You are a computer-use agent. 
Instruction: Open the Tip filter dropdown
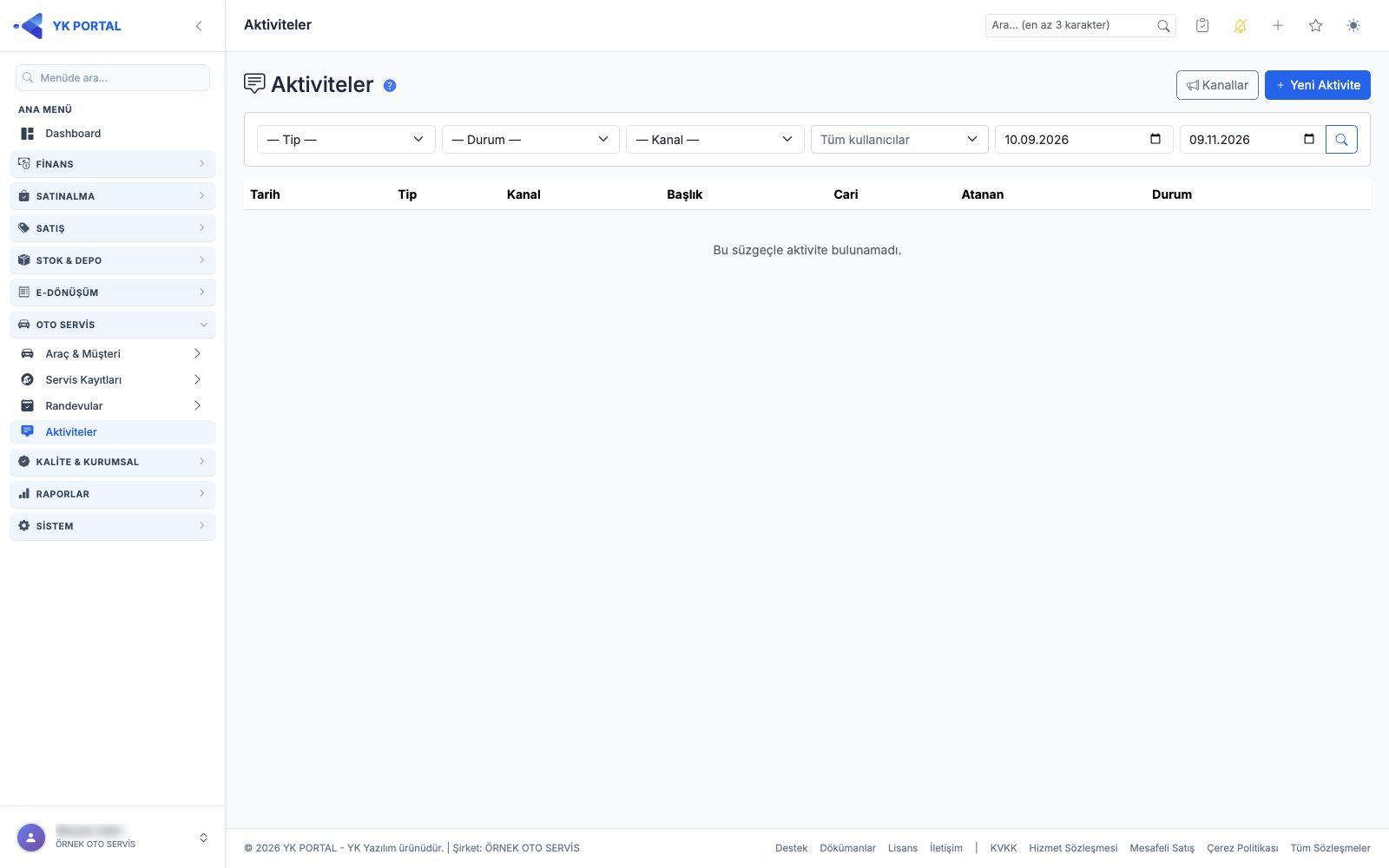346,140
